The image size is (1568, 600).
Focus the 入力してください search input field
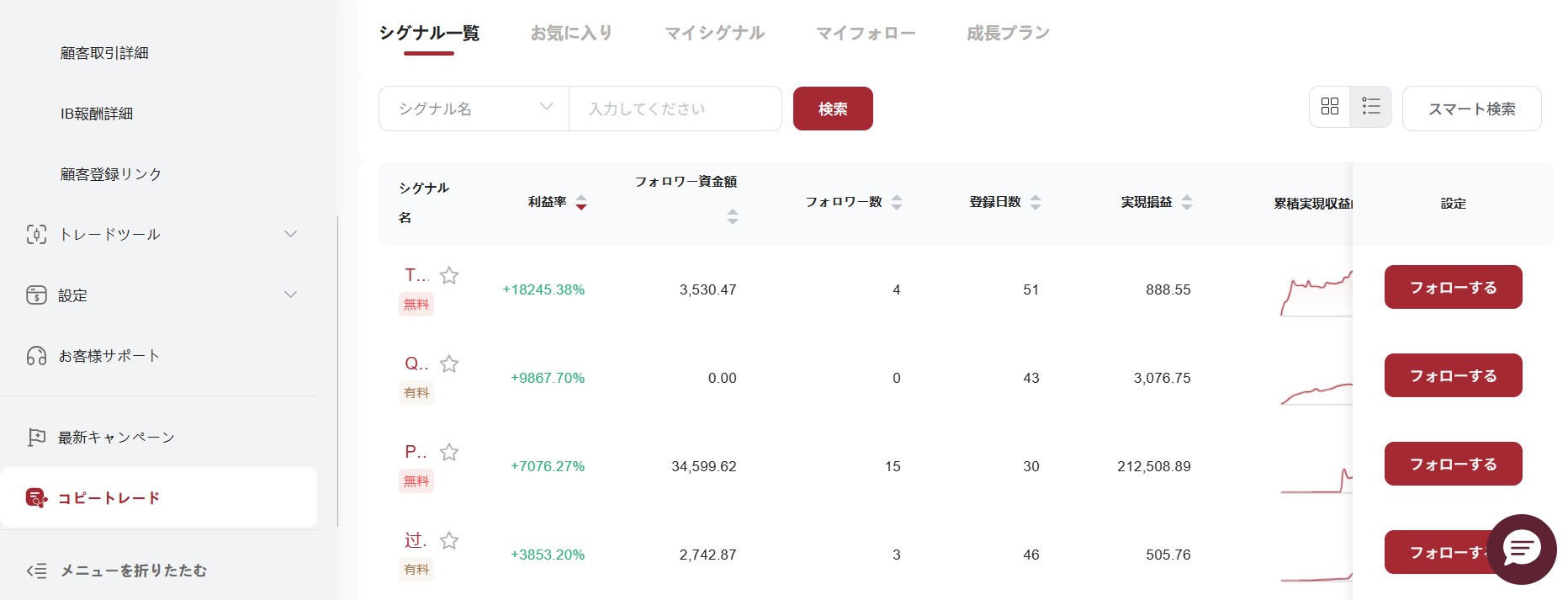[x=675, y=109]
